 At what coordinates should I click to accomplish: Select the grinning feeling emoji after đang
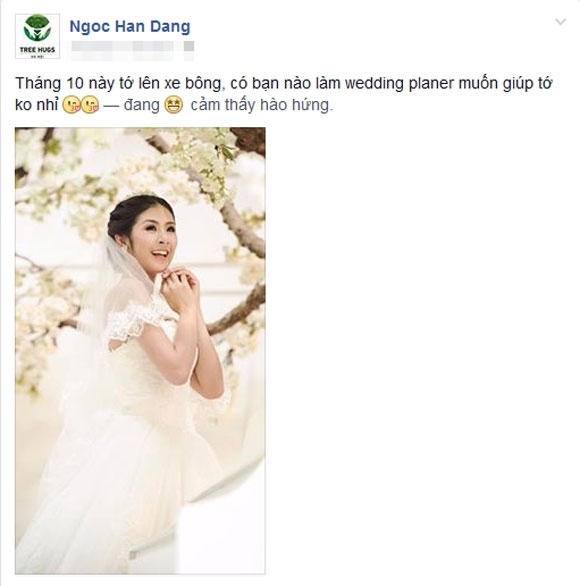(x=174, y=105)
